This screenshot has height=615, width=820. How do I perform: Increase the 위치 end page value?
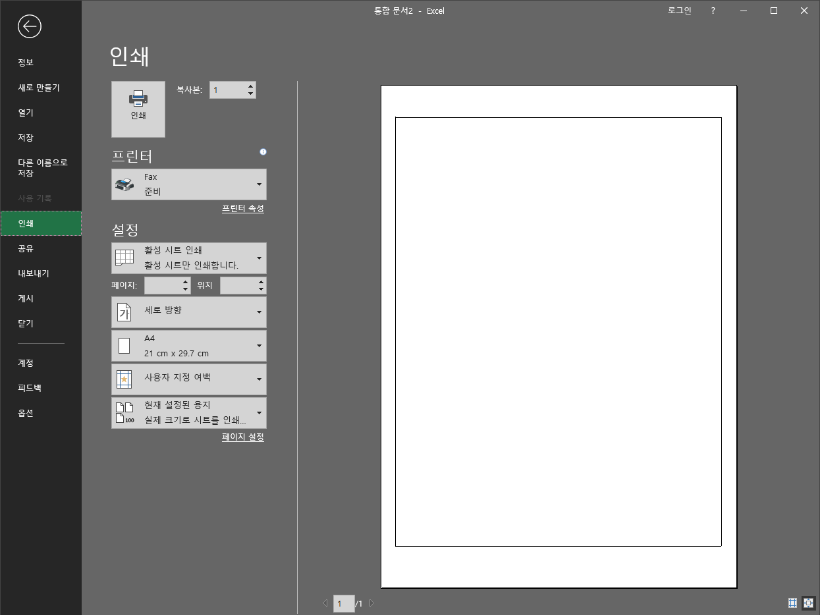(261, 282)
